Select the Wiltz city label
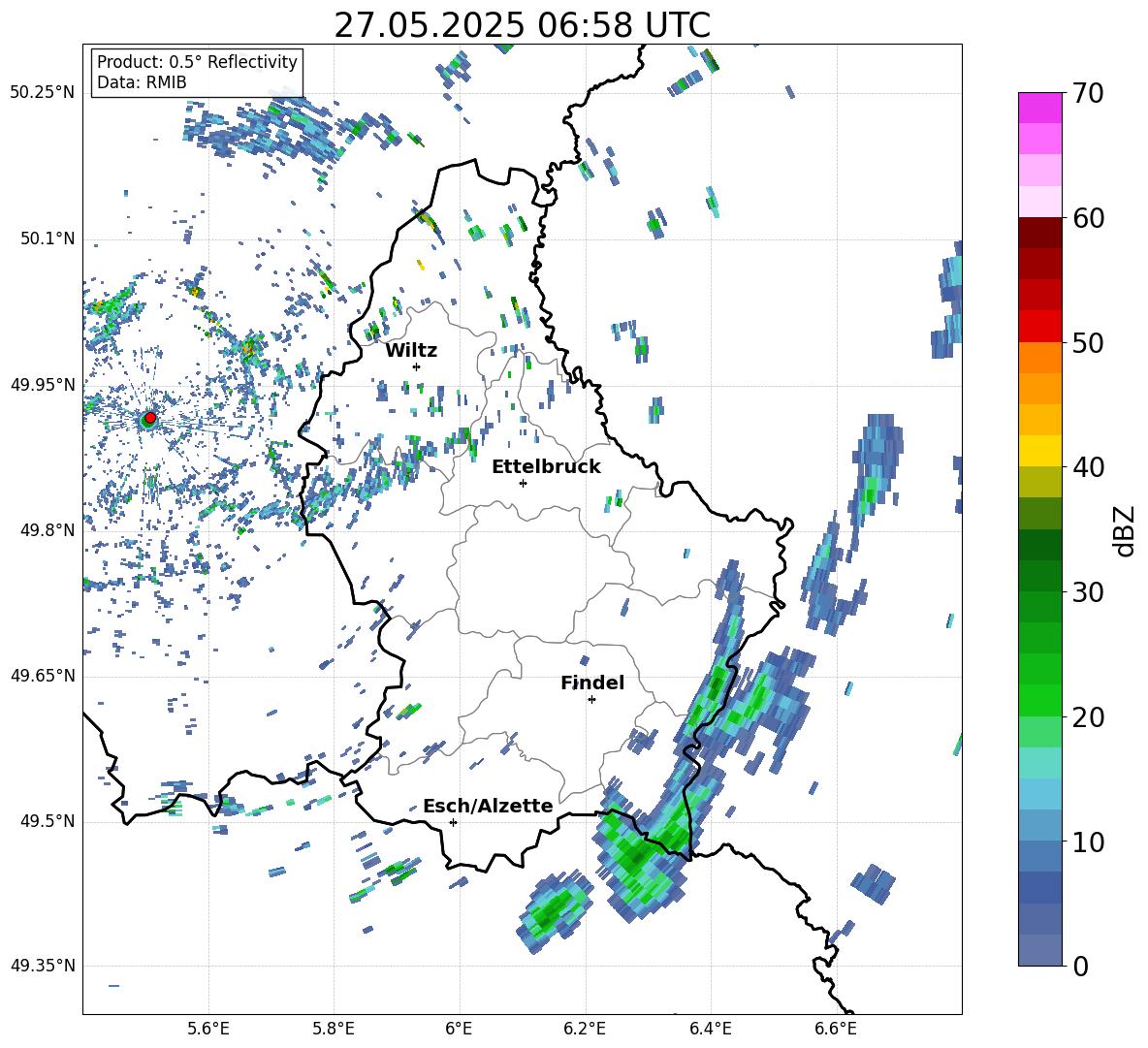Screen dimensions: 1148x1048 pyautogui.click(x=411, y=351)
